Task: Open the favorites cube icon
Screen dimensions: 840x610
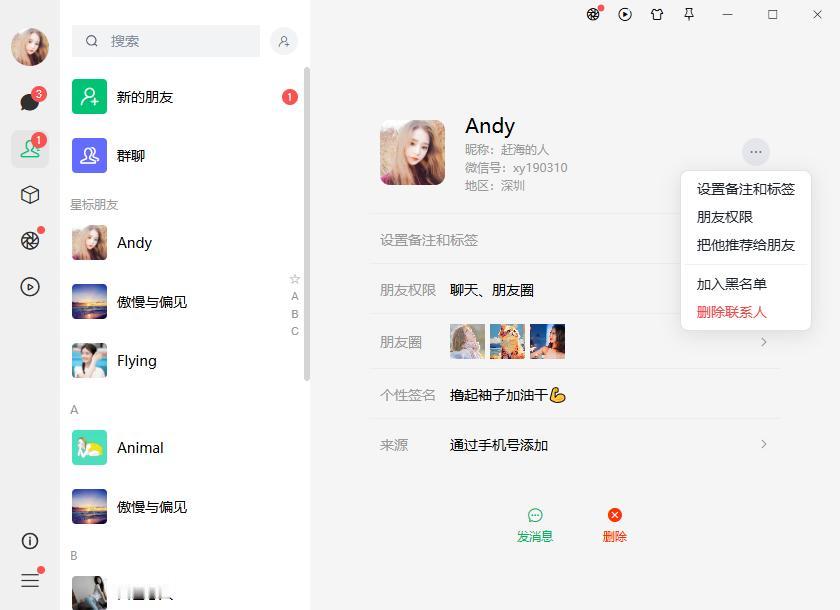Action: point(30,194)
